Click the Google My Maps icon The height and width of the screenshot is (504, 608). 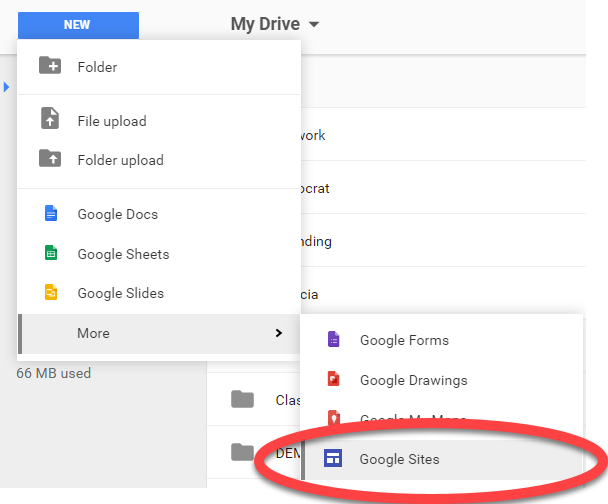pos(333,419)
